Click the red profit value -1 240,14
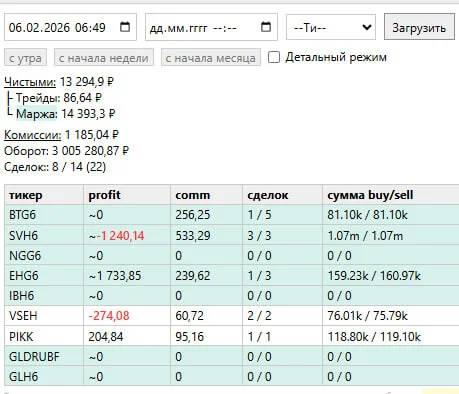 pyautogui.click(x=121, y=236)
